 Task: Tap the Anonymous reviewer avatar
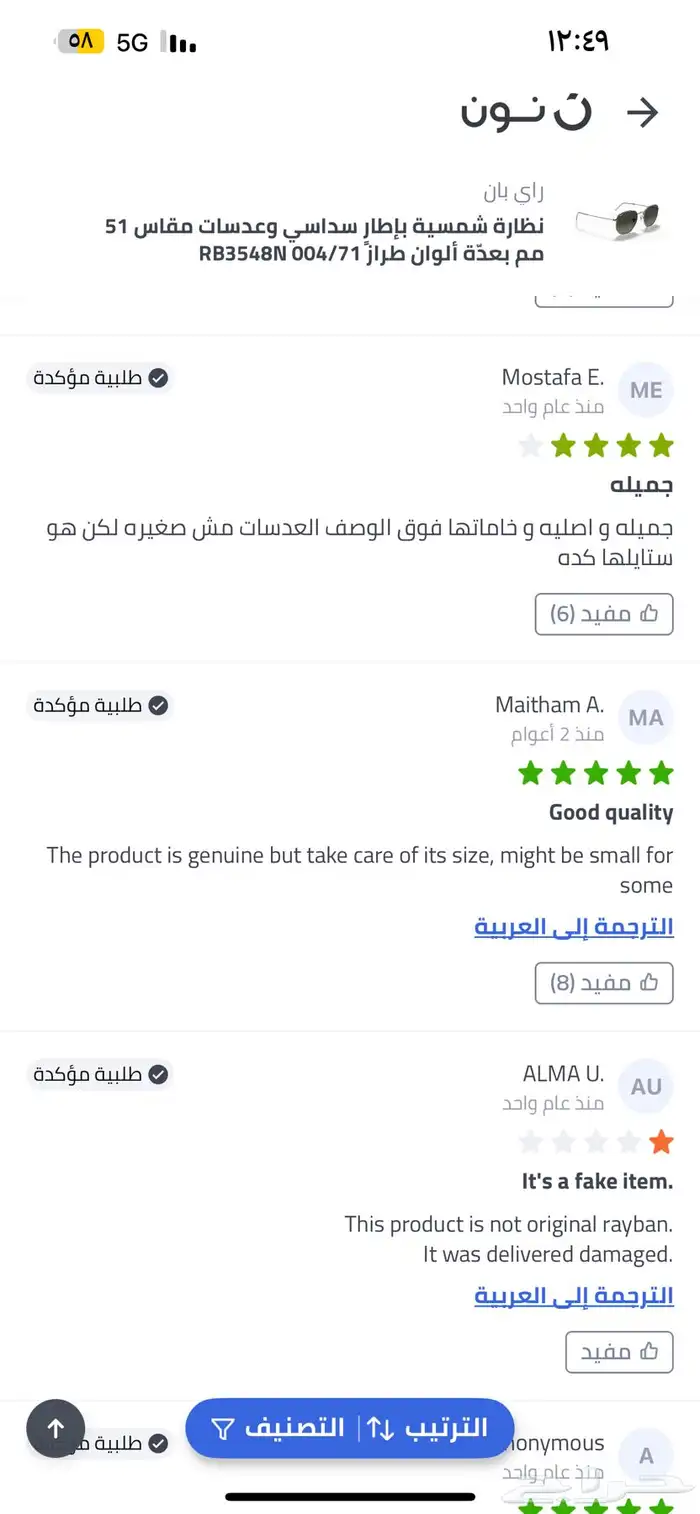tap(646, 1455)
